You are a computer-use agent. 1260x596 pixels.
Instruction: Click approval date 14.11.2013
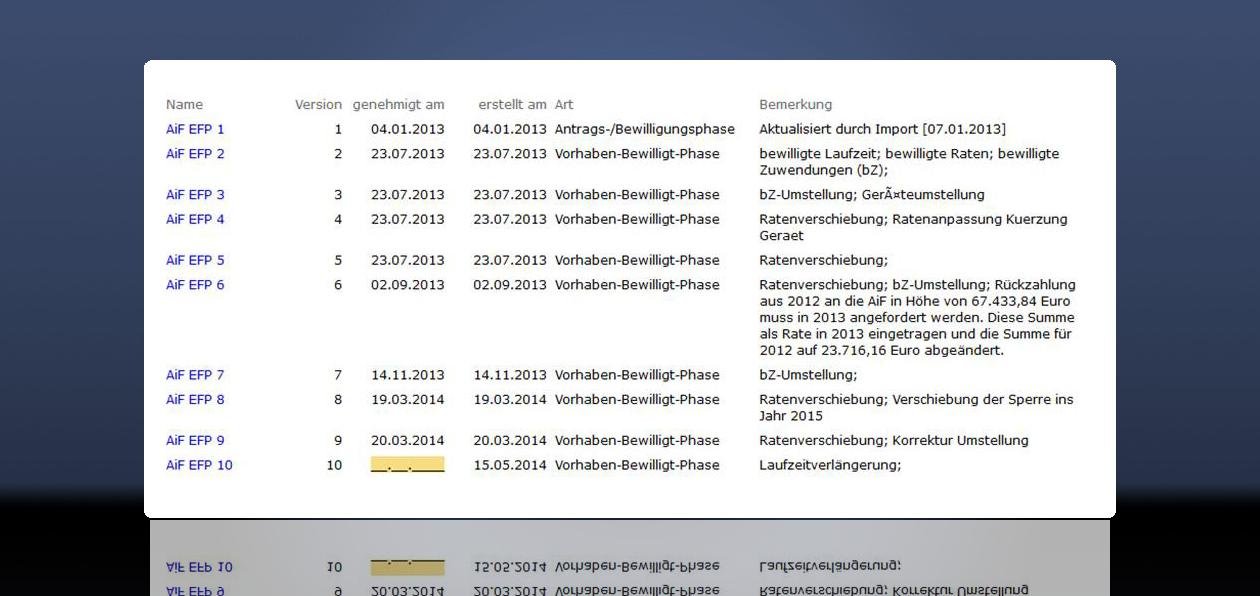click(407, 375)
